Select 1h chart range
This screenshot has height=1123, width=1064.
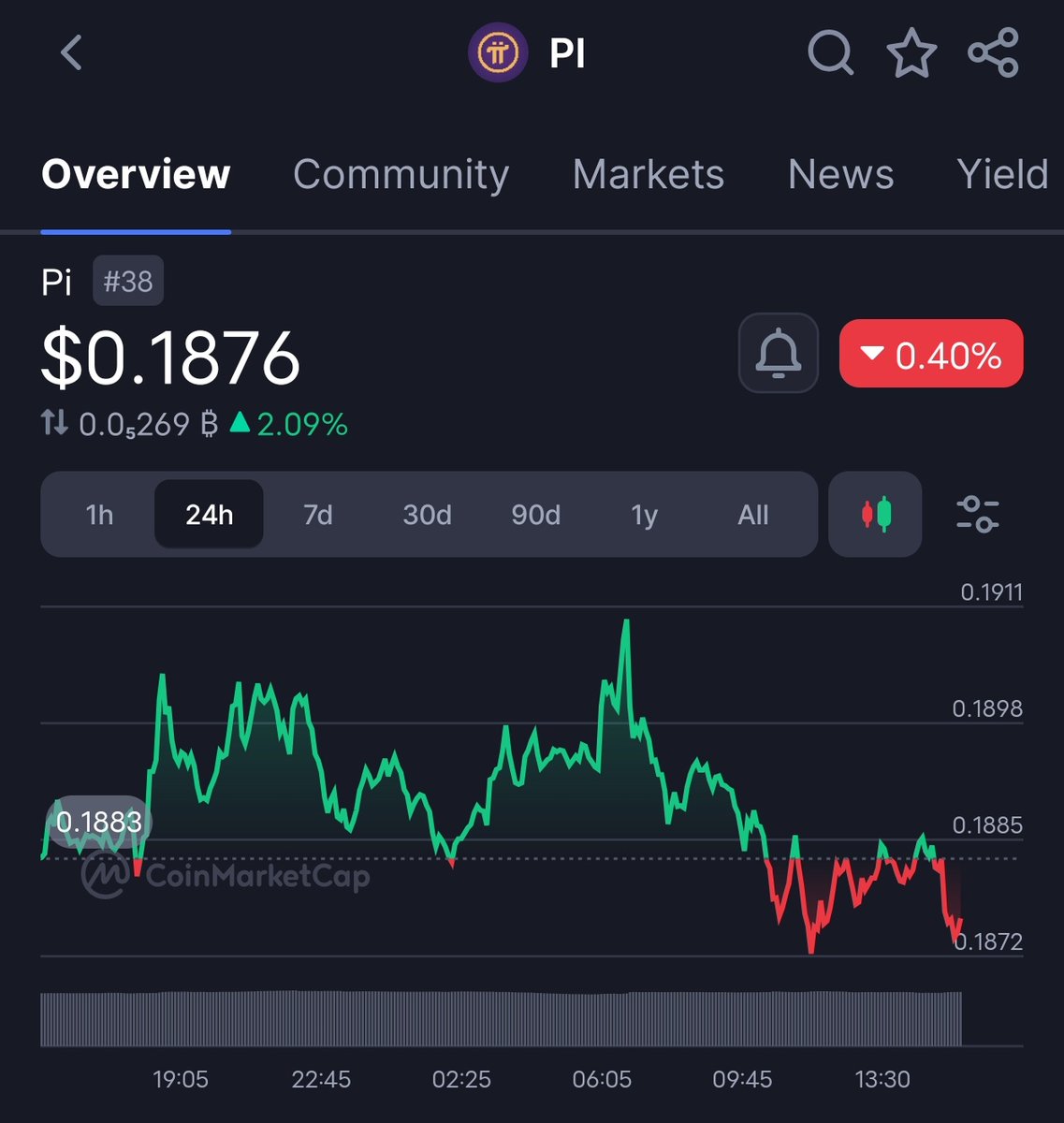click(x=99, y=515)
